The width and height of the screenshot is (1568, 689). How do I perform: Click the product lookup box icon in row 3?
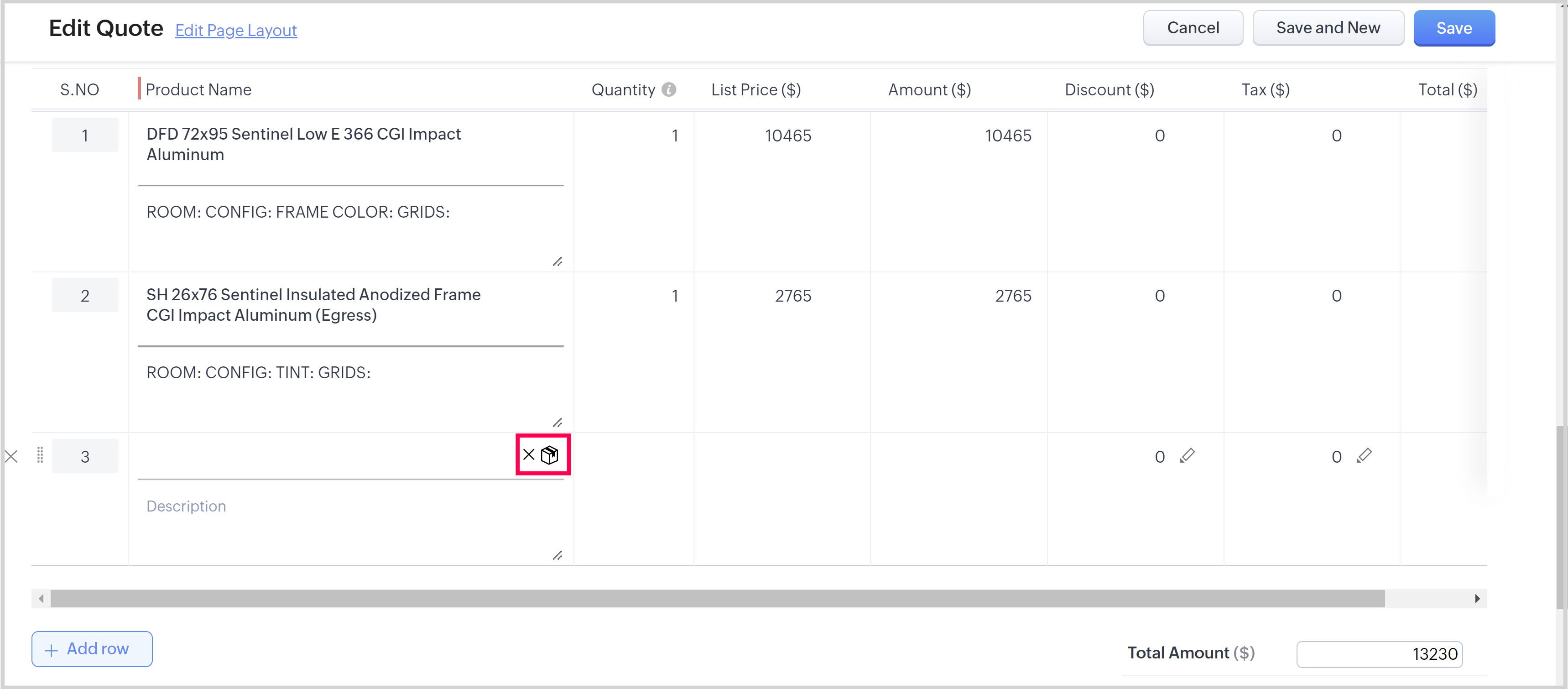(x=550, y=454)
